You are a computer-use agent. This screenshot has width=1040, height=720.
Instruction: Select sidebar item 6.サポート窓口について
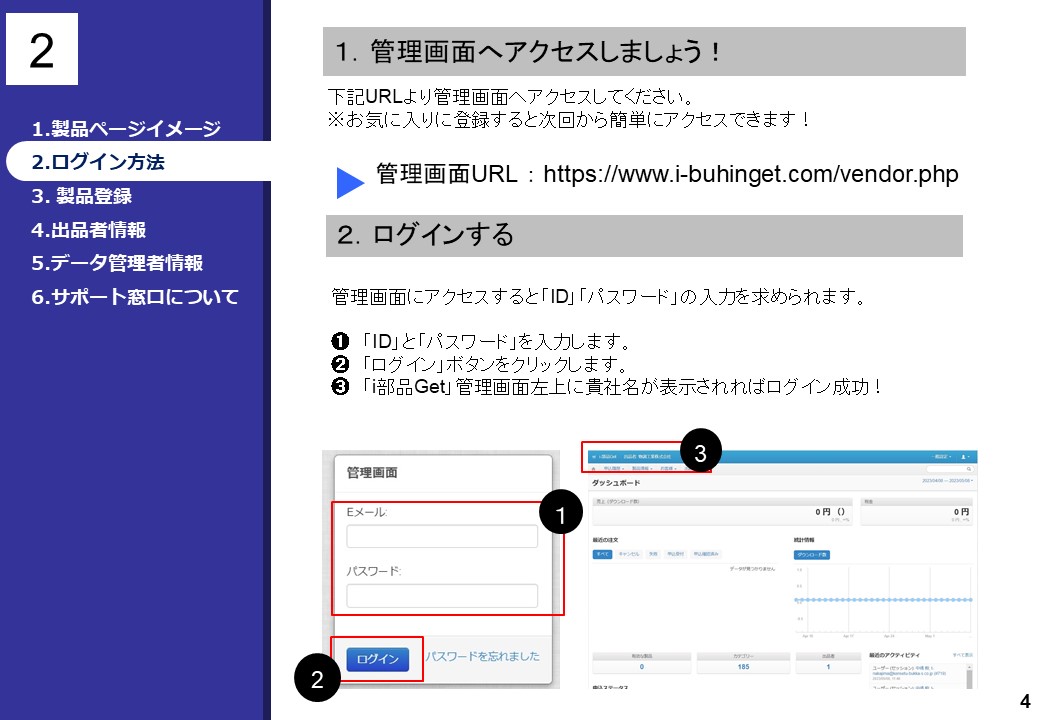[135, 297]
